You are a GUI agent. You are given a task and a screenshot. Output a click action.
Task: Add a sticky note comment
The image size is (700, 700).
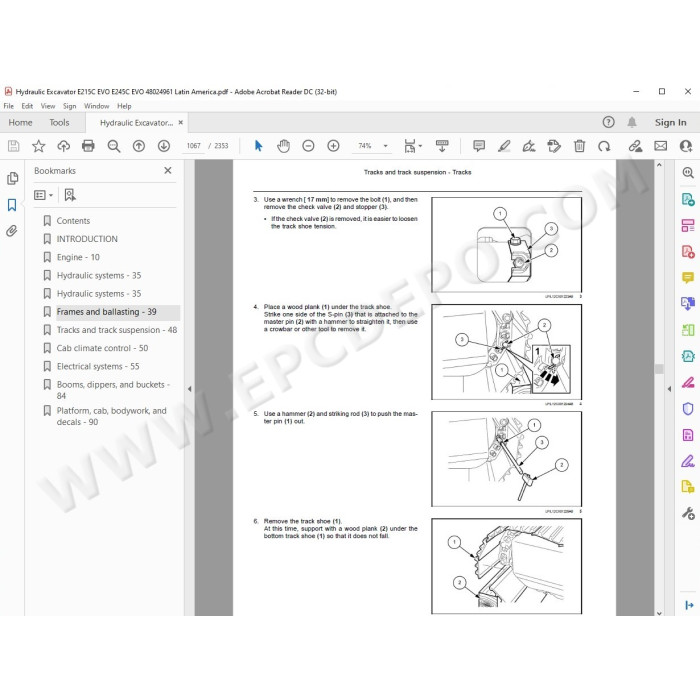click(479, 146)
